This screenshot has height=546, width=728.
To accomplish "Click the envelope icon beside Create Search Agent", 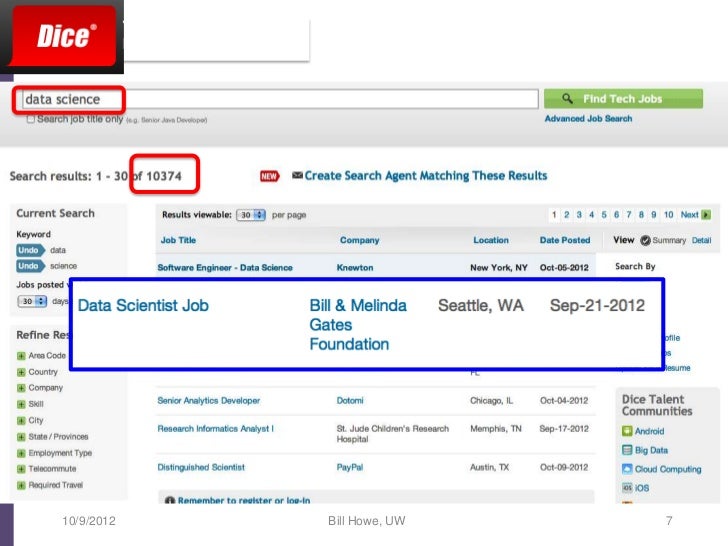I will (297, 175).
